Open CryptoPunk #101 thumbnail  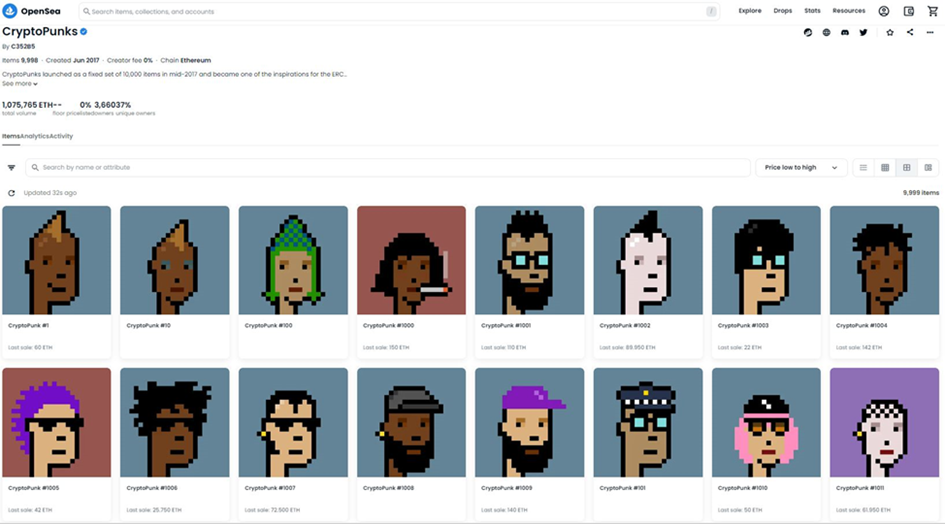tap(648, 423)
